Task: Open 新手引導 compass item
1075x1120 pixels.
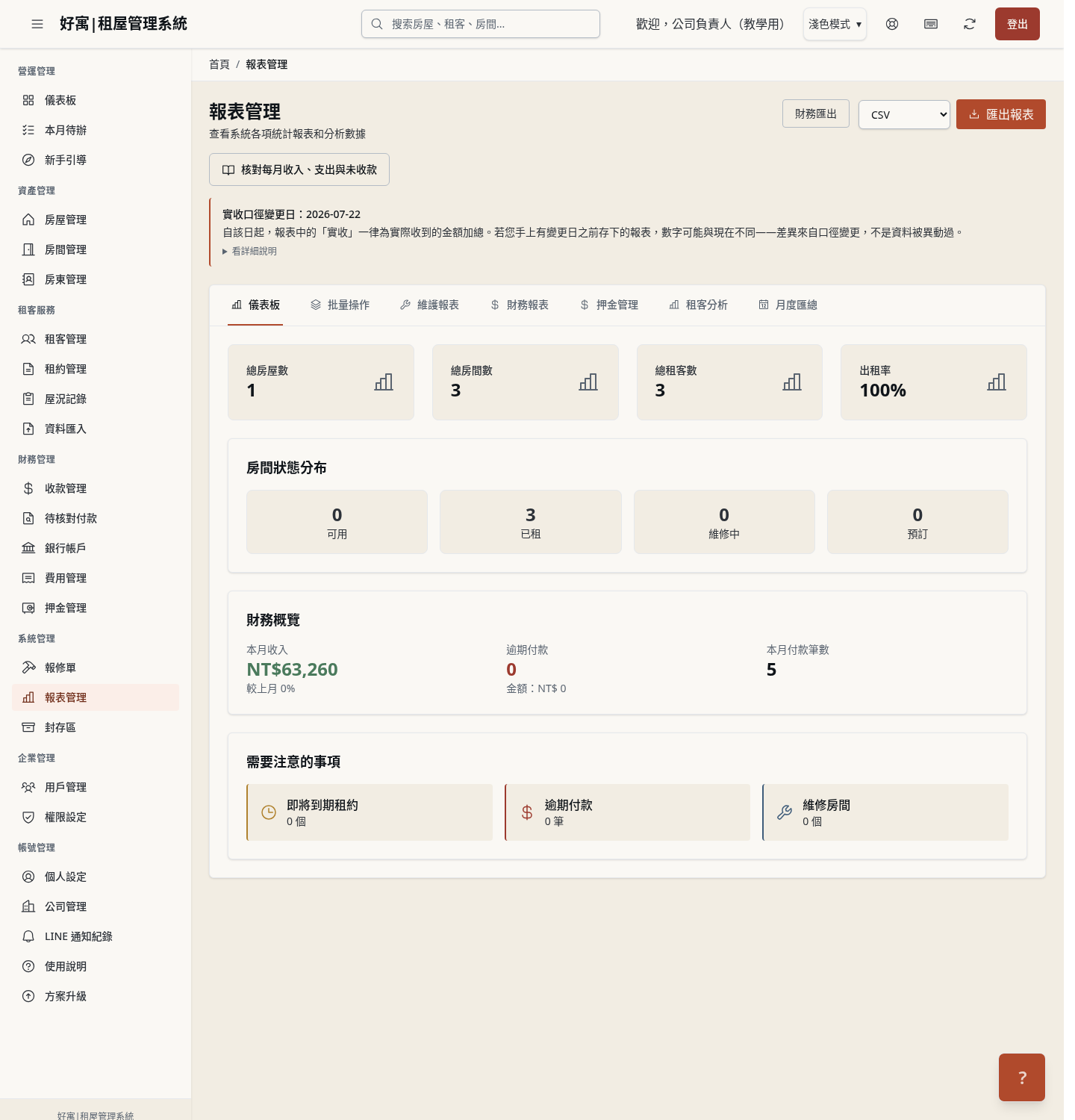Action: click(x=96, y=160)
